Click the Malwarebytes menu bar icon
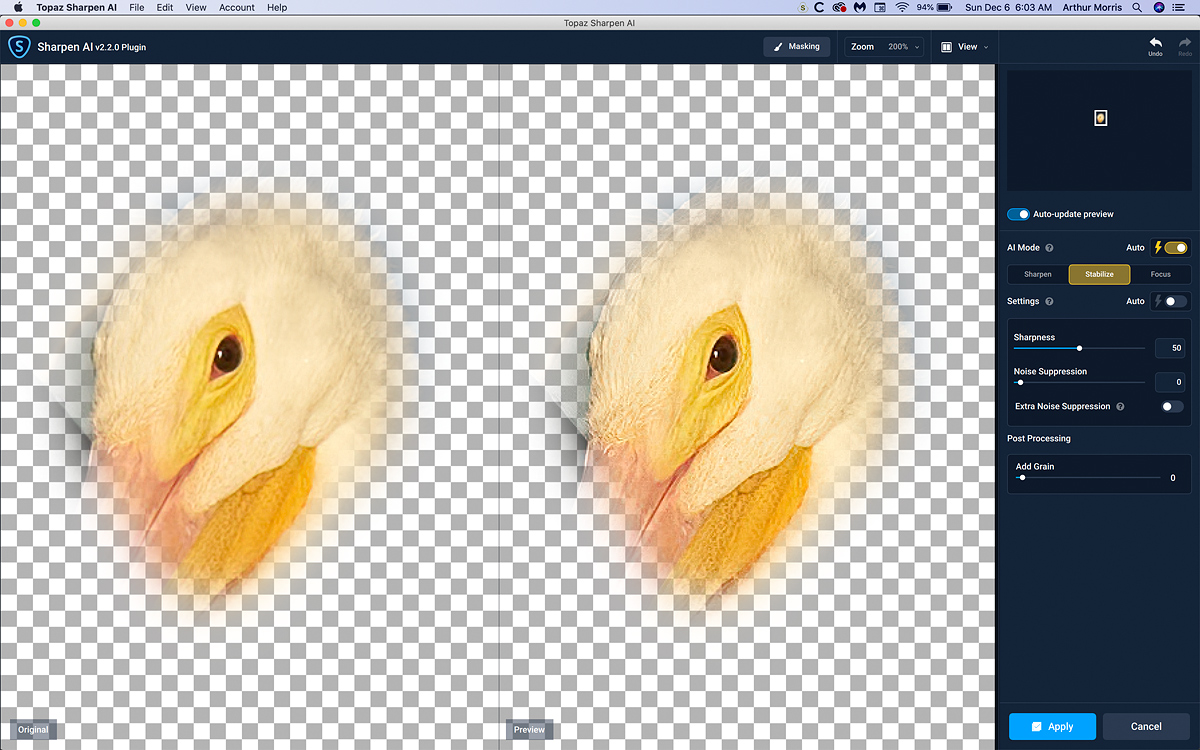This screenshot has width=1200, height=750. 859,7
